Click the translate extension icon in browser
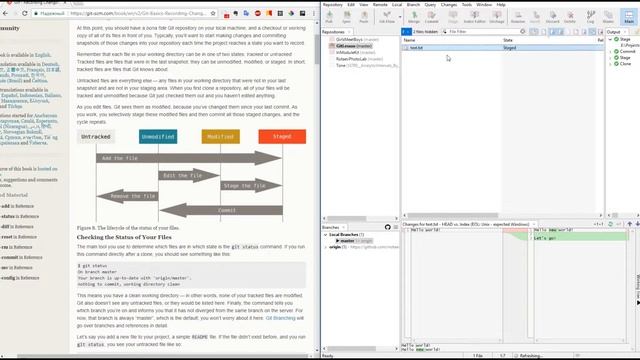Image resolution: width=640 pixels, height=360 pixels. coord(246,13)
